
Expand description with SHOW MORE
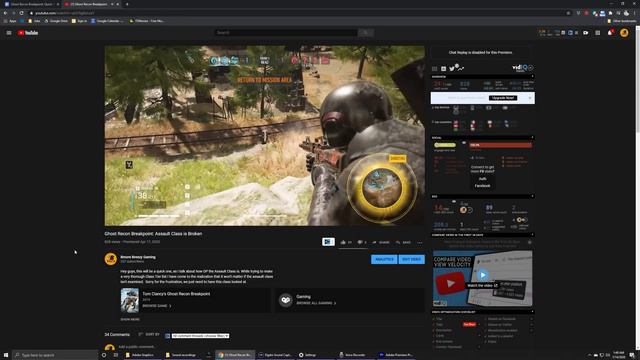(130, 319)
